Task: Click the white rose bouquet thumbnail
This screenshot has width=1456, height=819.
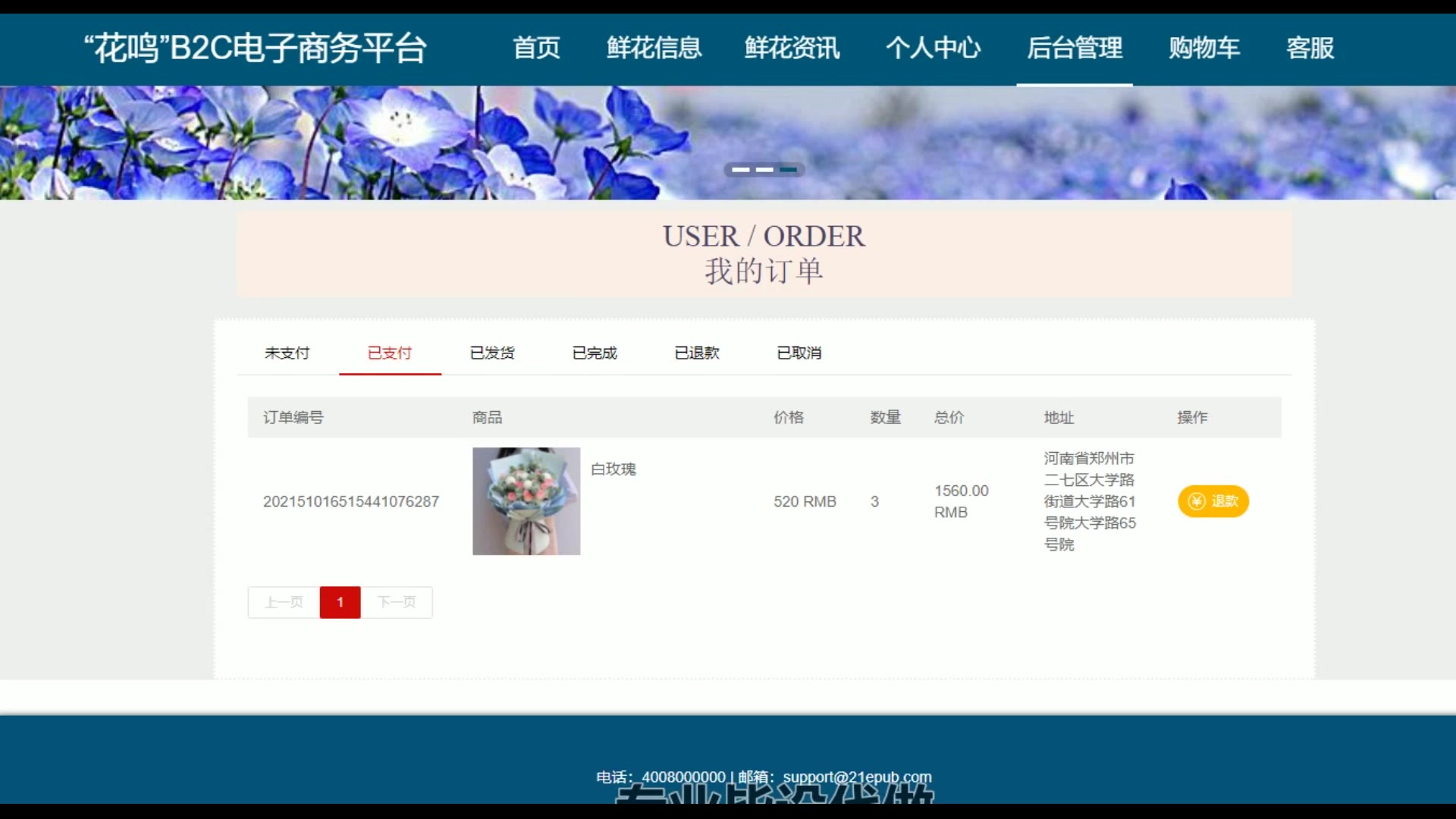Action: (x=526, y=501)
